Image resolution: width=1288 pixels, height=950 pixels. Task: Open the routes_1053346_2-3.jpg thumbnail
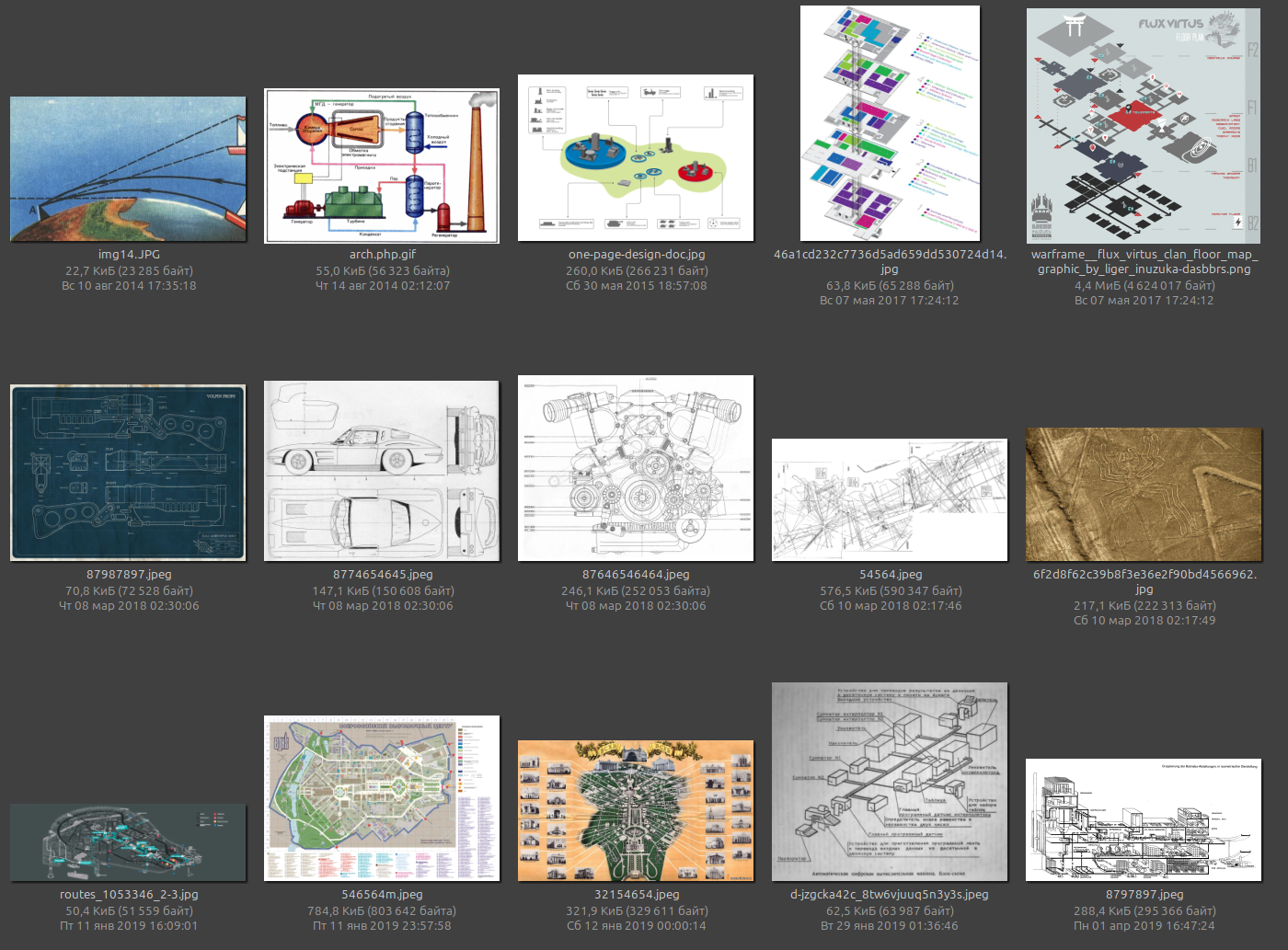128,842
